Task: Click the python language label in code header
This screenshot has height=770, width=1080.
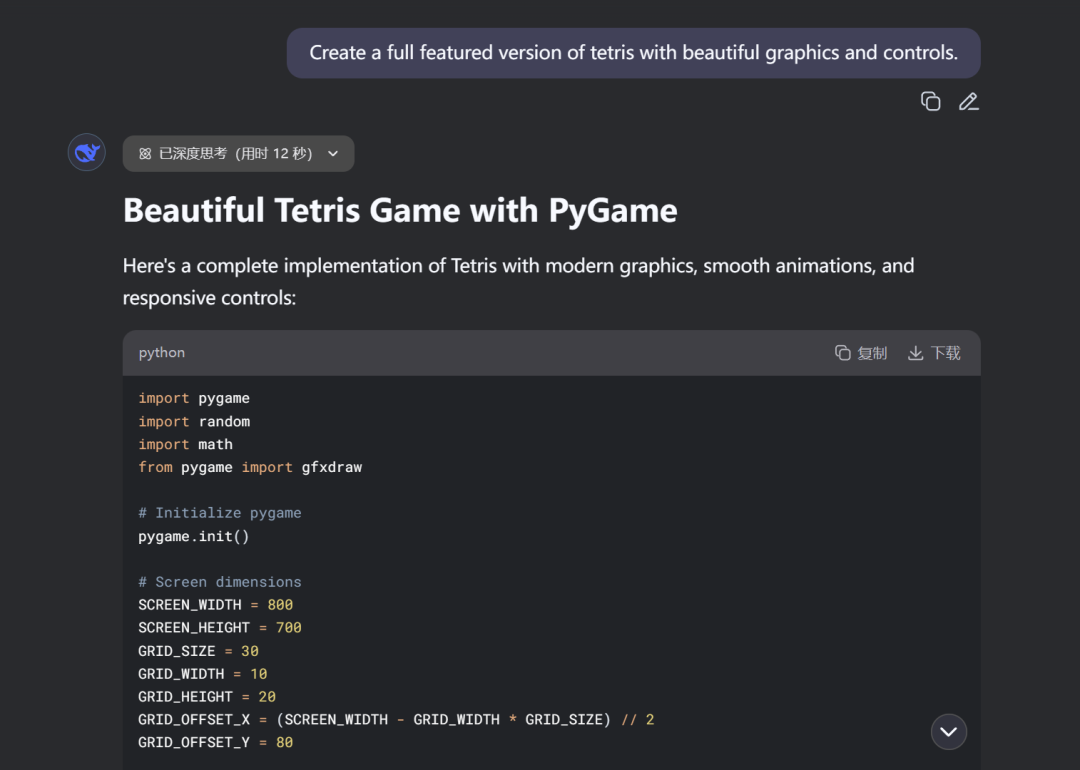Action: click(x=162, y=353)
